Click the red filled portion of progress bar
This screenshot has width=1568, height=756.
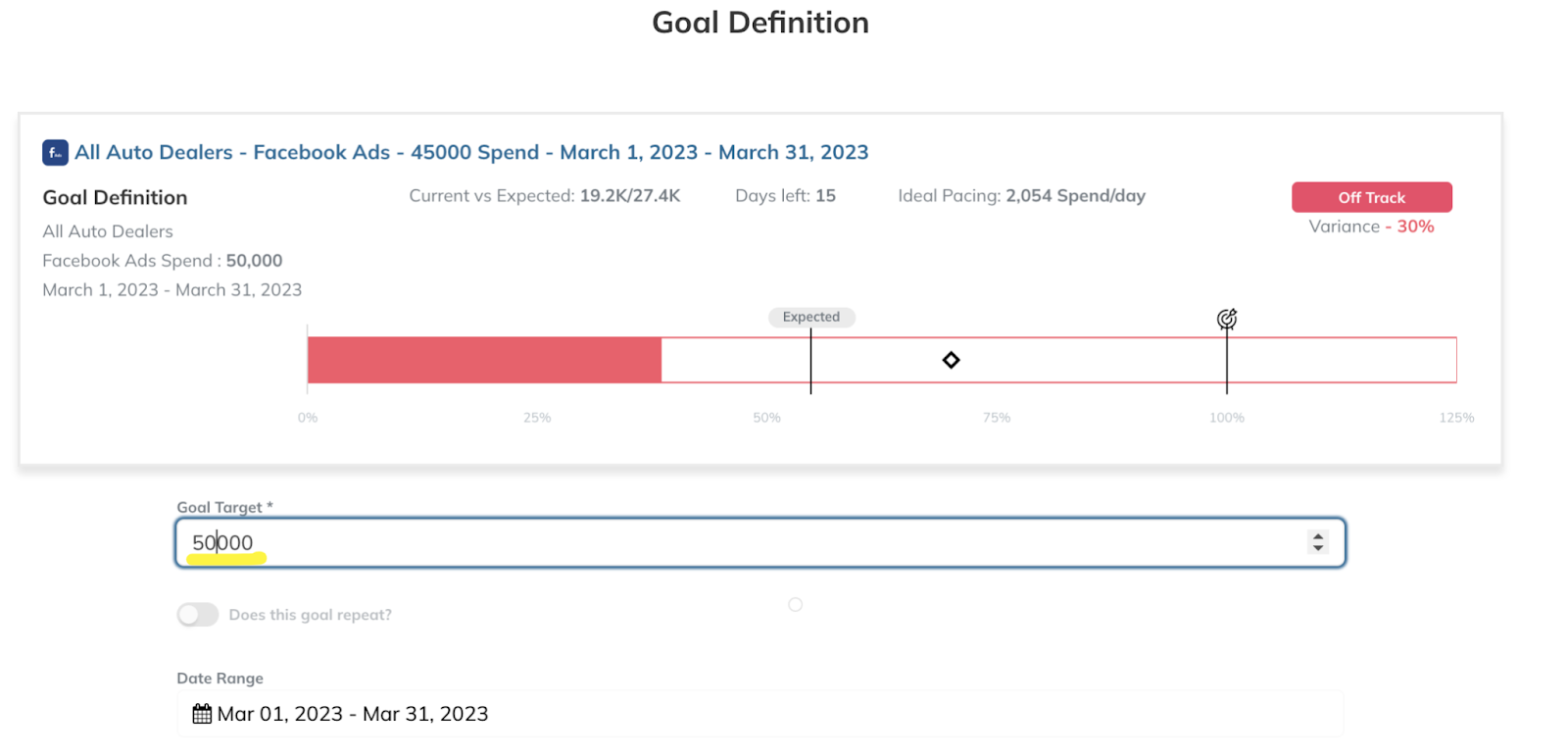(484, 360)
